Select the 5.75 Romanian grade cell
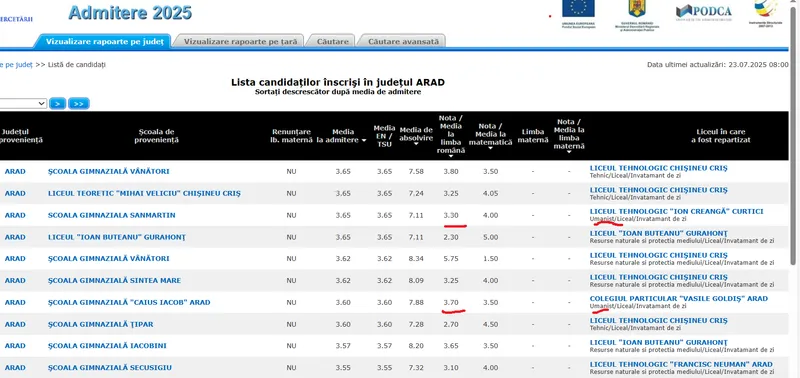 (x=451, y=259)
